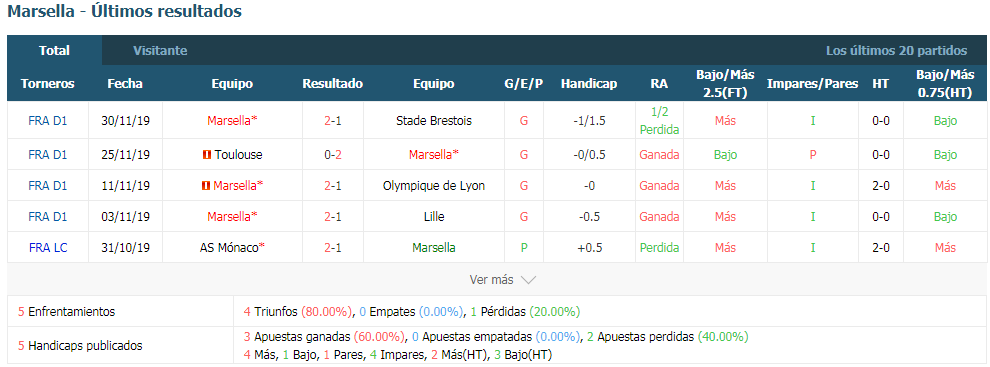Expand the Ver más chevron arrow

pyautogui.click(x=528, y=280)
